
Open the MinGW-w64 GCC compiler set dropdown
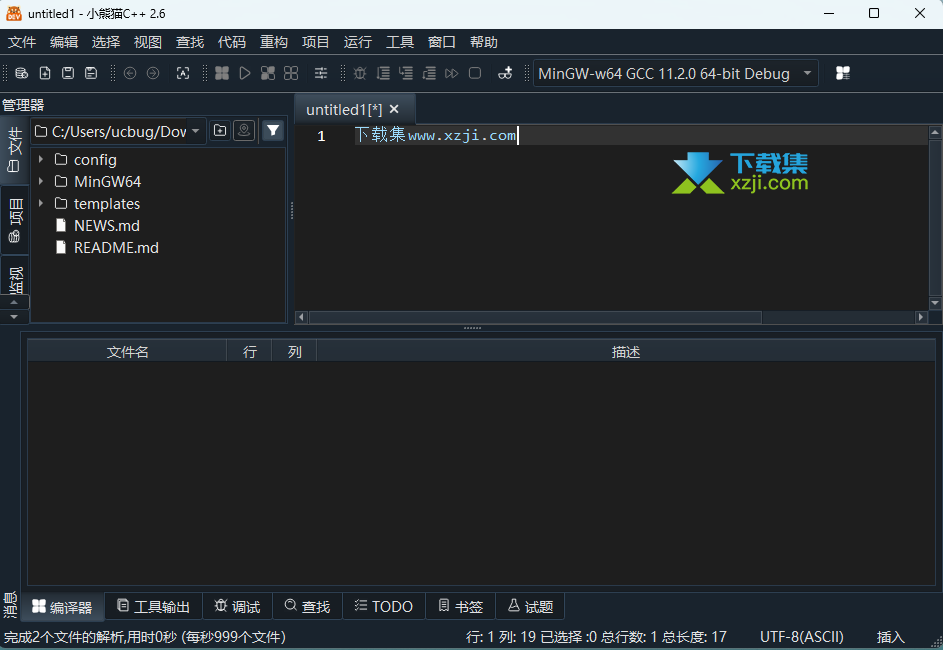pyautogui.click(x=676, y=73)
